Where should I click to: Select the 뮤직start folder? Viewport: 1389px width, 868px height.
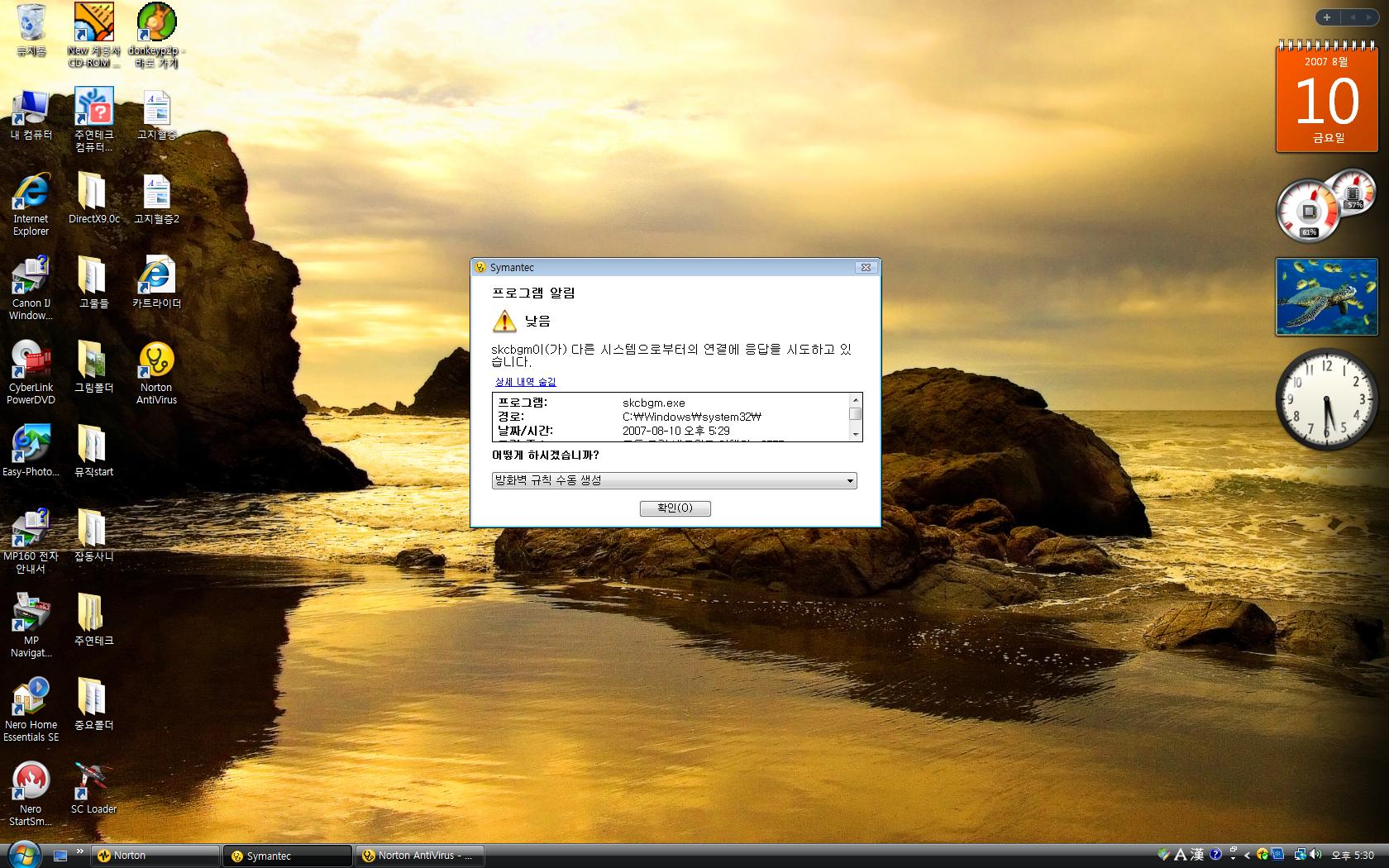[93, 451]
